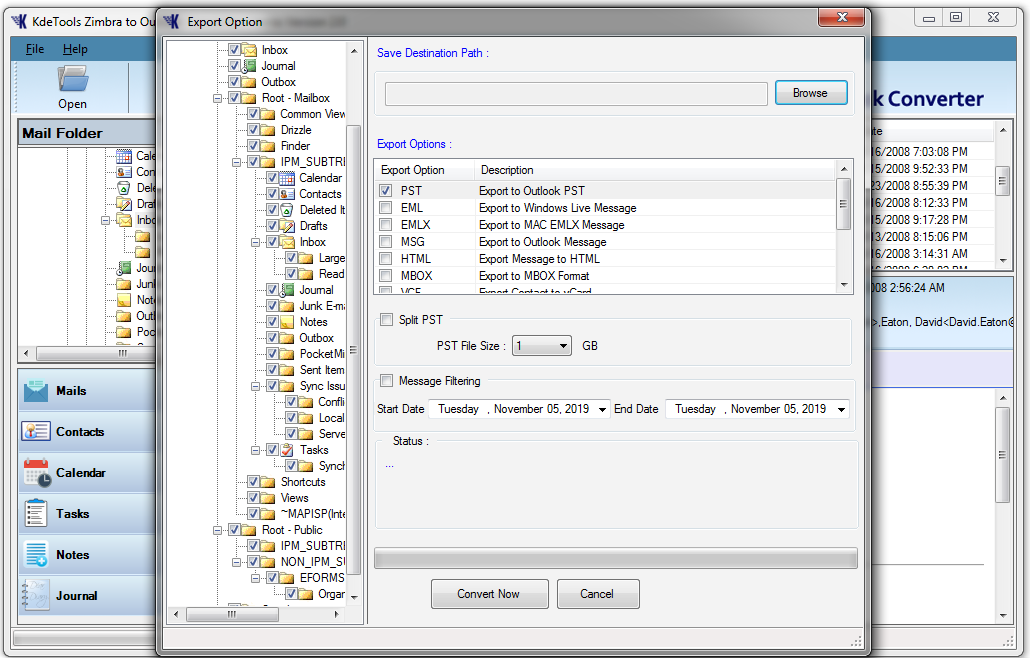
Task: Open the File menu
Action: [35, 49]
